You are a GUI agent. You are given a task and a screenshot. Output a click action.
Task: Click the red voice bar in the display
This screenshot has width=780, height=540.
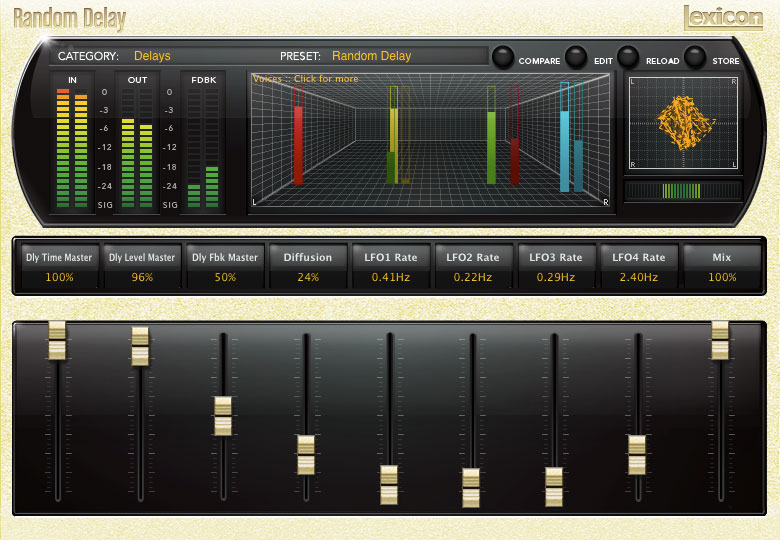tap(298, 145)
